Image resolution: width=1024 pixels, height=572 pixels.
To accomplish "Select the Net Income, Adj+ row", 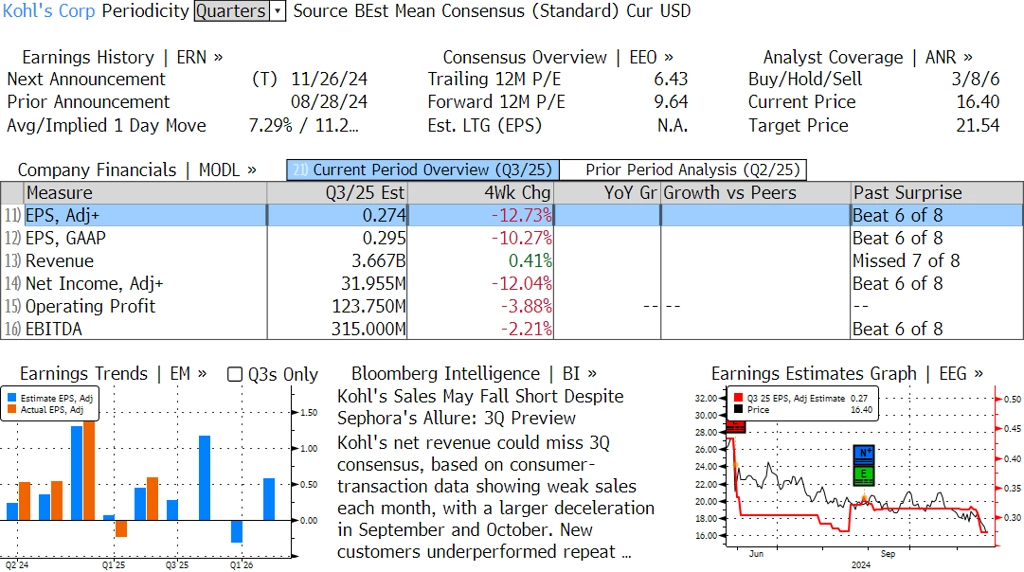I will (512, 283).
